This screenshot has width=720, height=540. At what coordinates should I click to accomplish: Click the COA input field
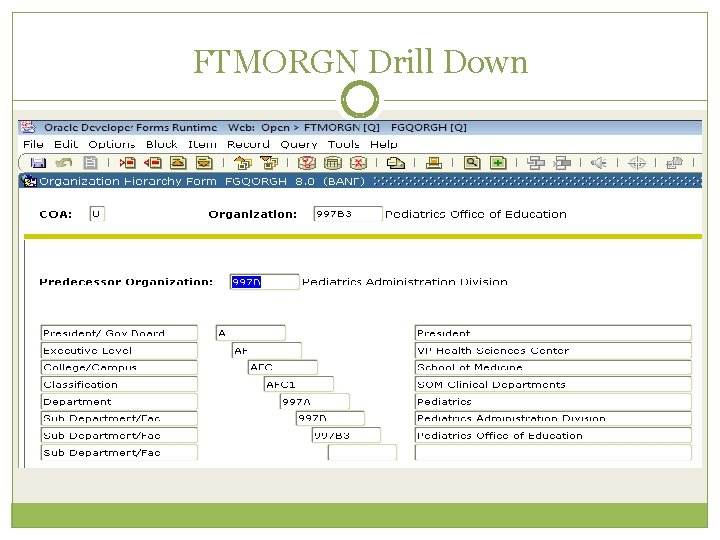(x=97, y=214)
